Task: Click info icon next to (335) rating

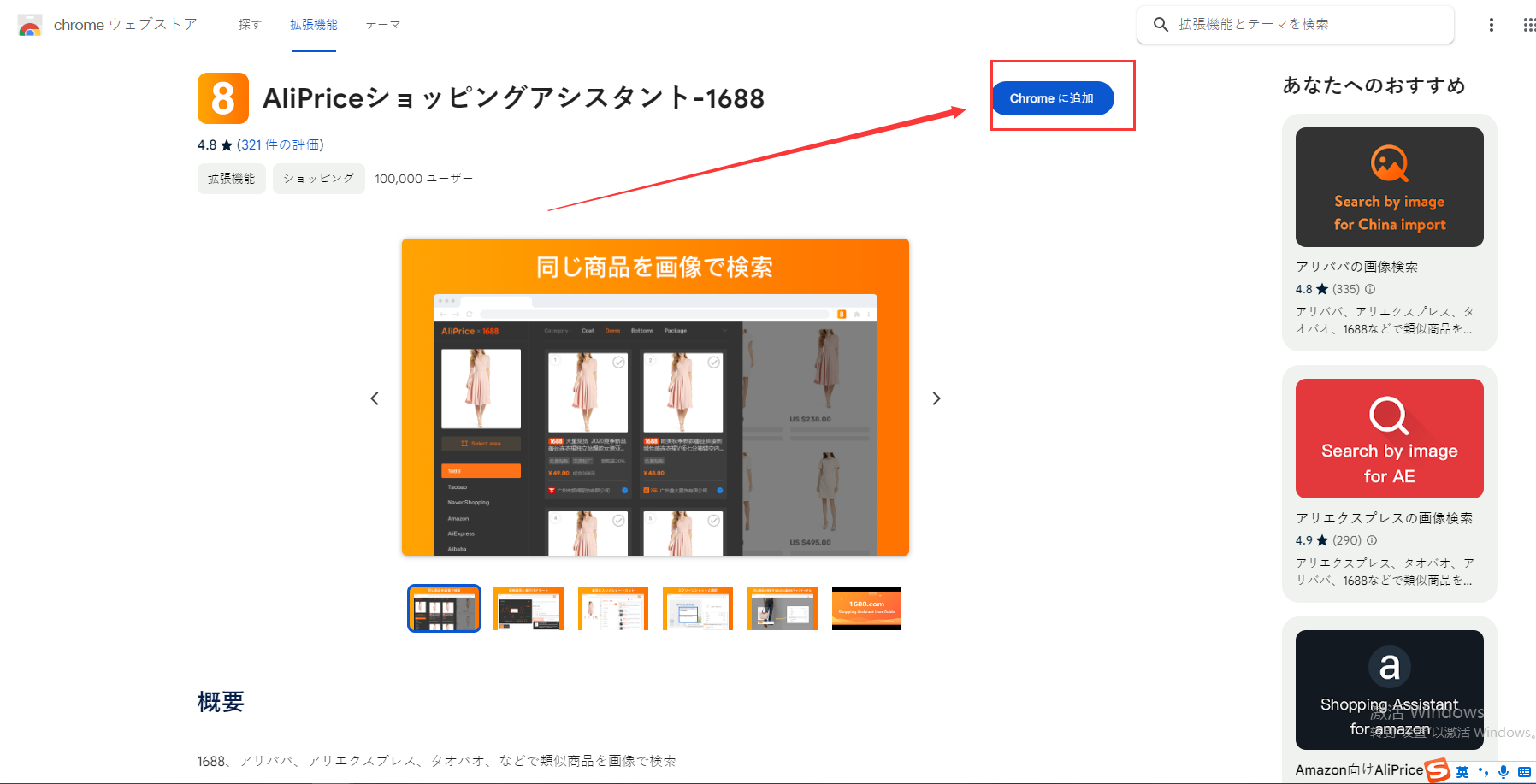Action: pyautogui.click(x=1370, y=289)
